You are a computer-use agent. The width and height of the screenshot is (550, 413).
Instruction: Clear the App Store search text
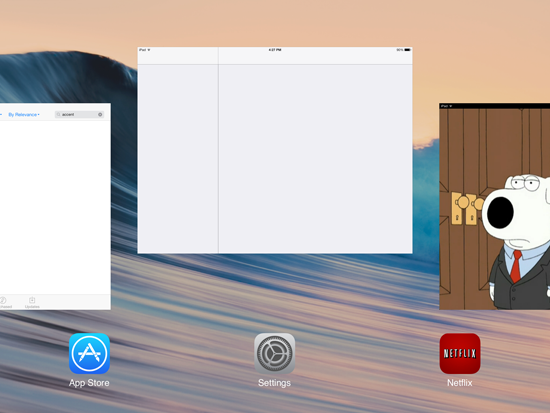pyautogui.click(x=100, y=114)
